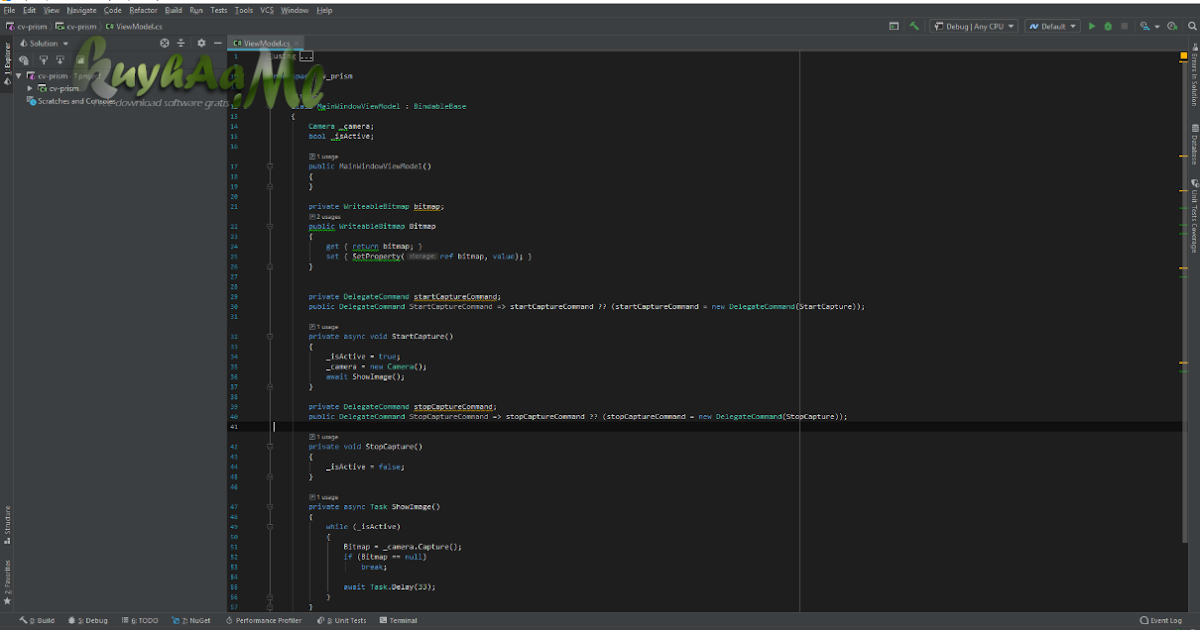Click the collapse-all icon in Explorer header
The height and width of the screenshot is (630, 1200).
point(181,43)
